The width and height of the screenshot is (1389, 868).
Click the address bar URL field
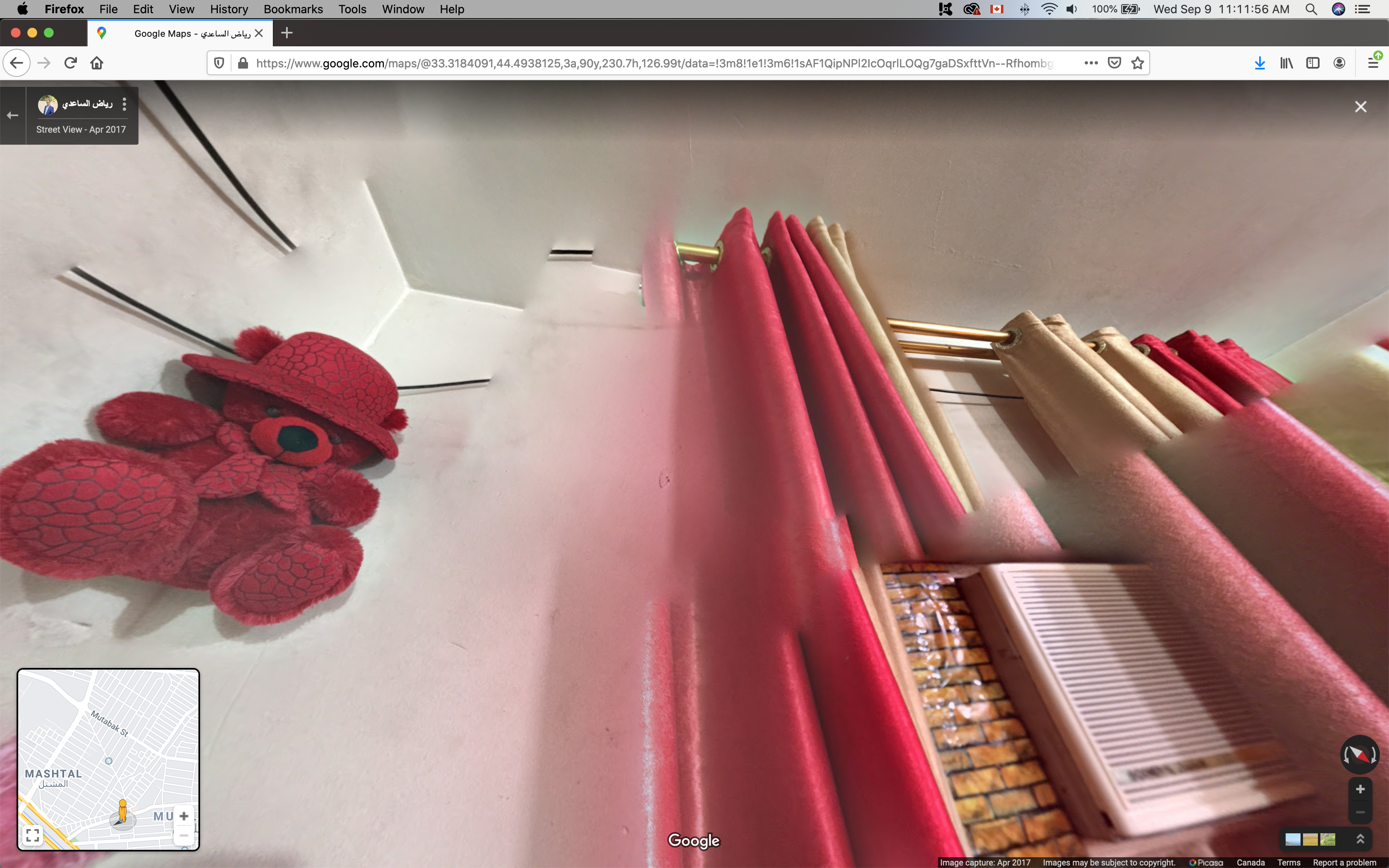click(654, 63)
